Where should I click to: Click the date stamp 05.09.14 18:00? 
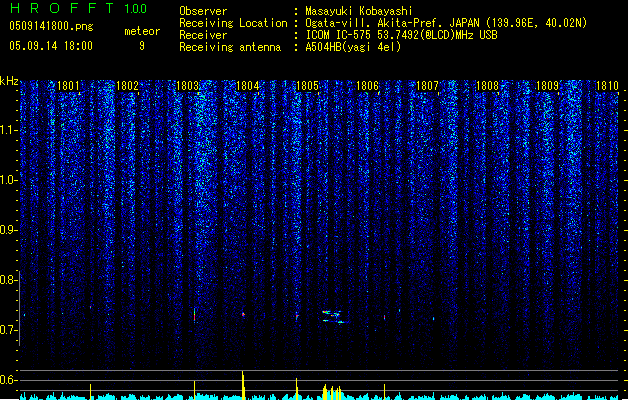tap(51, 46)
